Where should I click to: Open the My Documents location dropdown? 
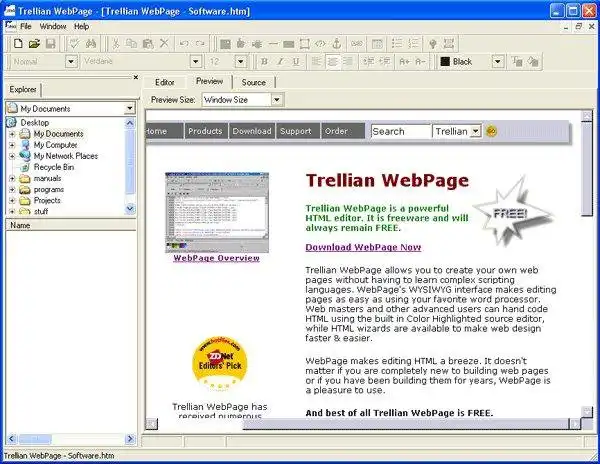click(130, 109)
